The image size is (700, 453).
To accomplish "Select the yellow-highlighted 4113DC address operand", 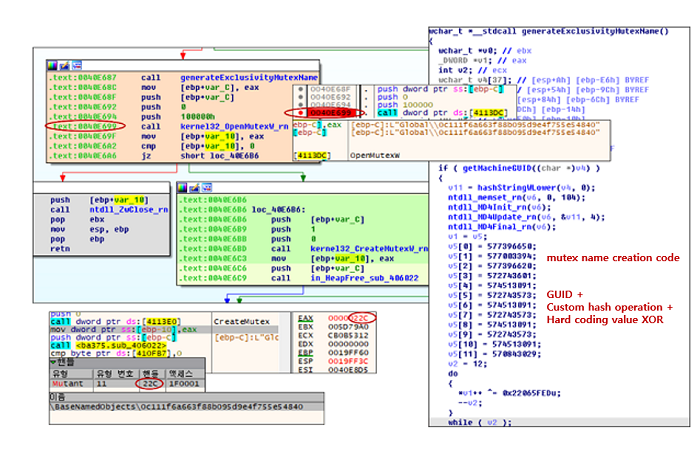I will point(490,113).
